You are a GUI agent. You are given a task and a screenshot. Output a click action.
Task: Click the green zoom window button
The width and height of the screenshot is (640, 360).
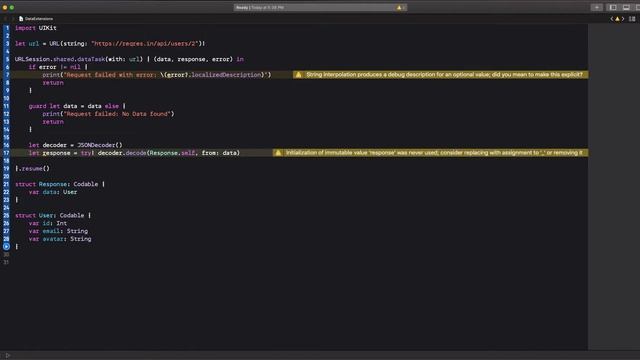click(12, 7)
